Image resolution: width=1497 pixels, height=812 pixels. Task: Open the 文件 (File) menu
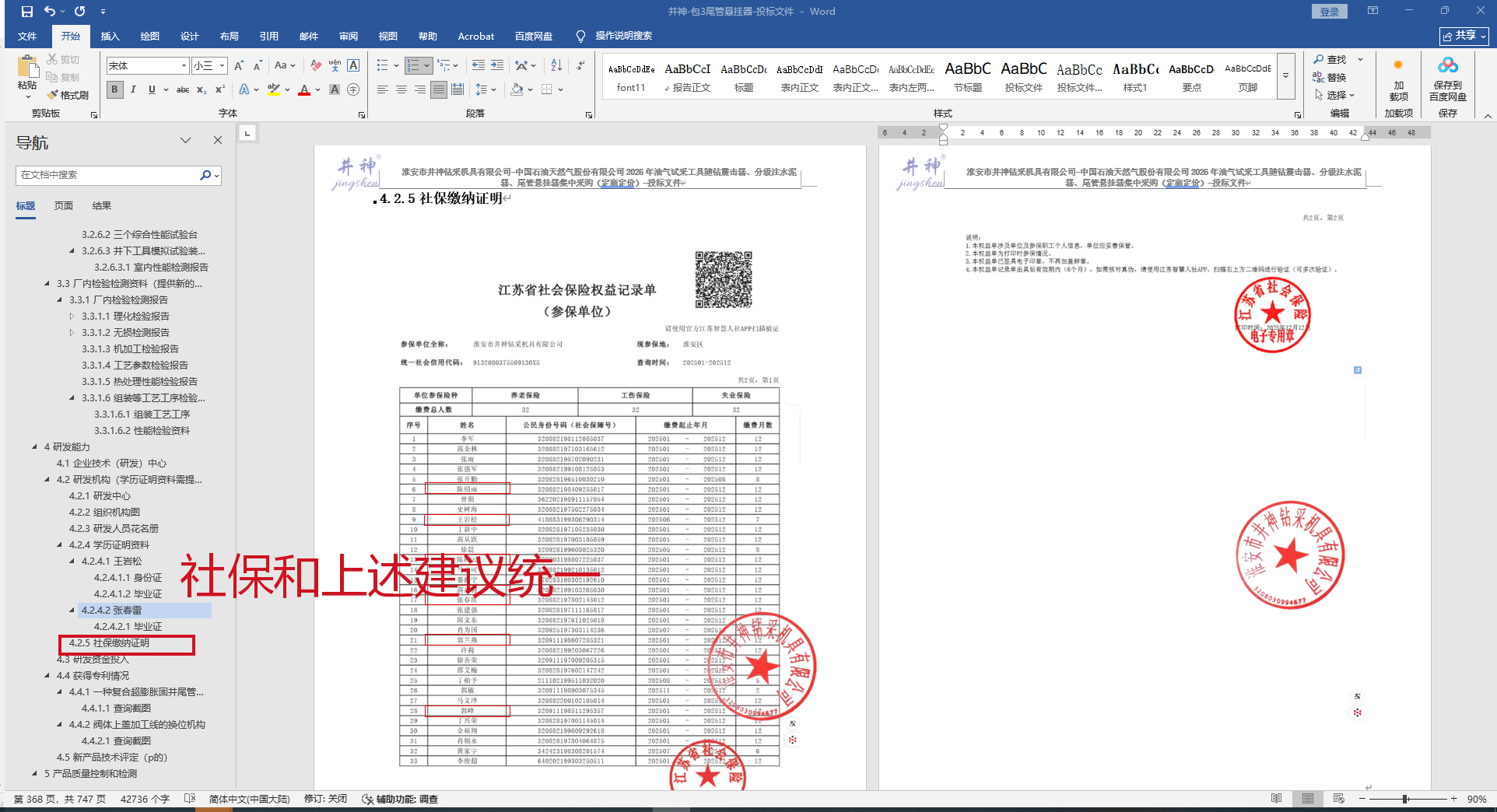pos(27,36)
